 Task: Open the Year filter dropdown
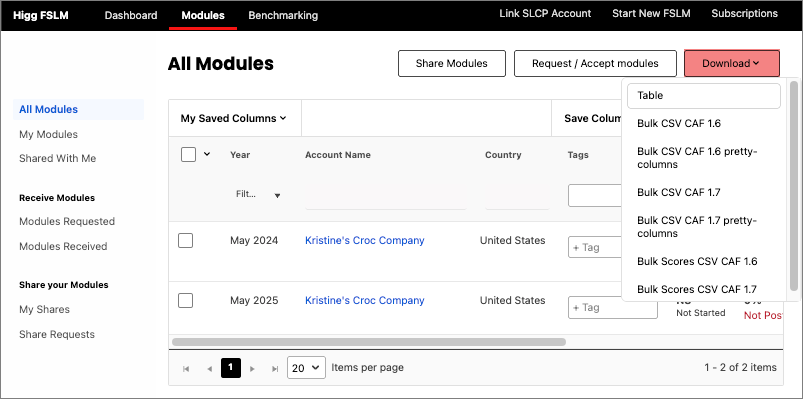tap(258, 195)
